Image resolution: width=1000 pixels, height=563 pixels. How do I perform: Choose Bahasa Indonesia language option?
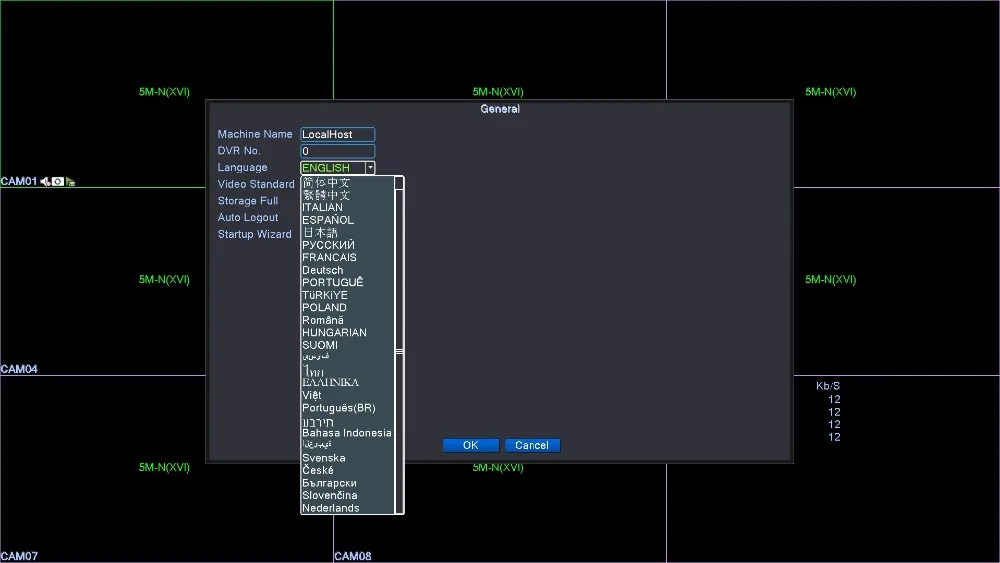(x=347, y=433)
